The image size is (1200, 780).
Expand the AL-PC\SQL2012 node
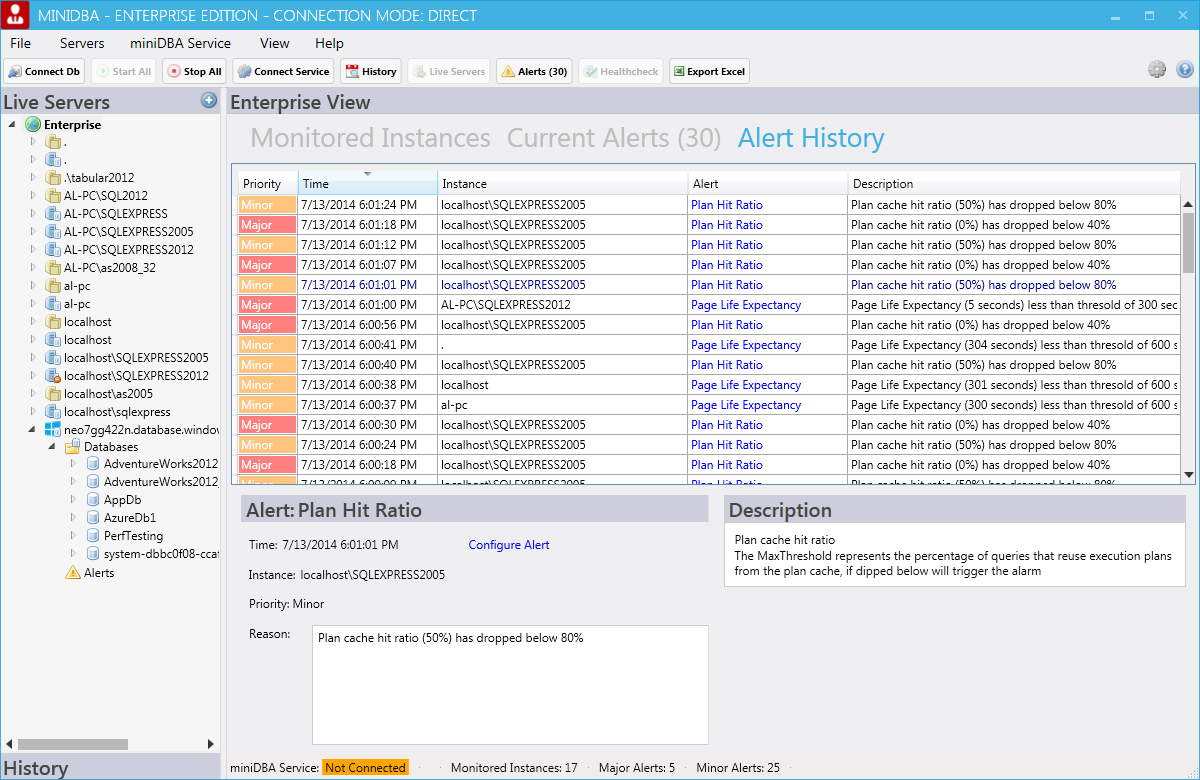32,196
